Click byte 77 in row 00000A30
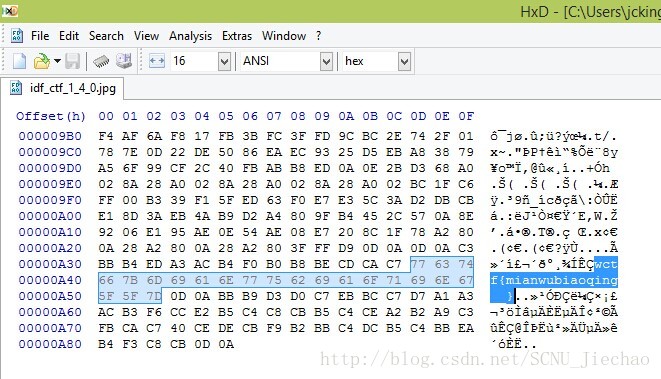661x379 pixels. click(x=418, y=264)
